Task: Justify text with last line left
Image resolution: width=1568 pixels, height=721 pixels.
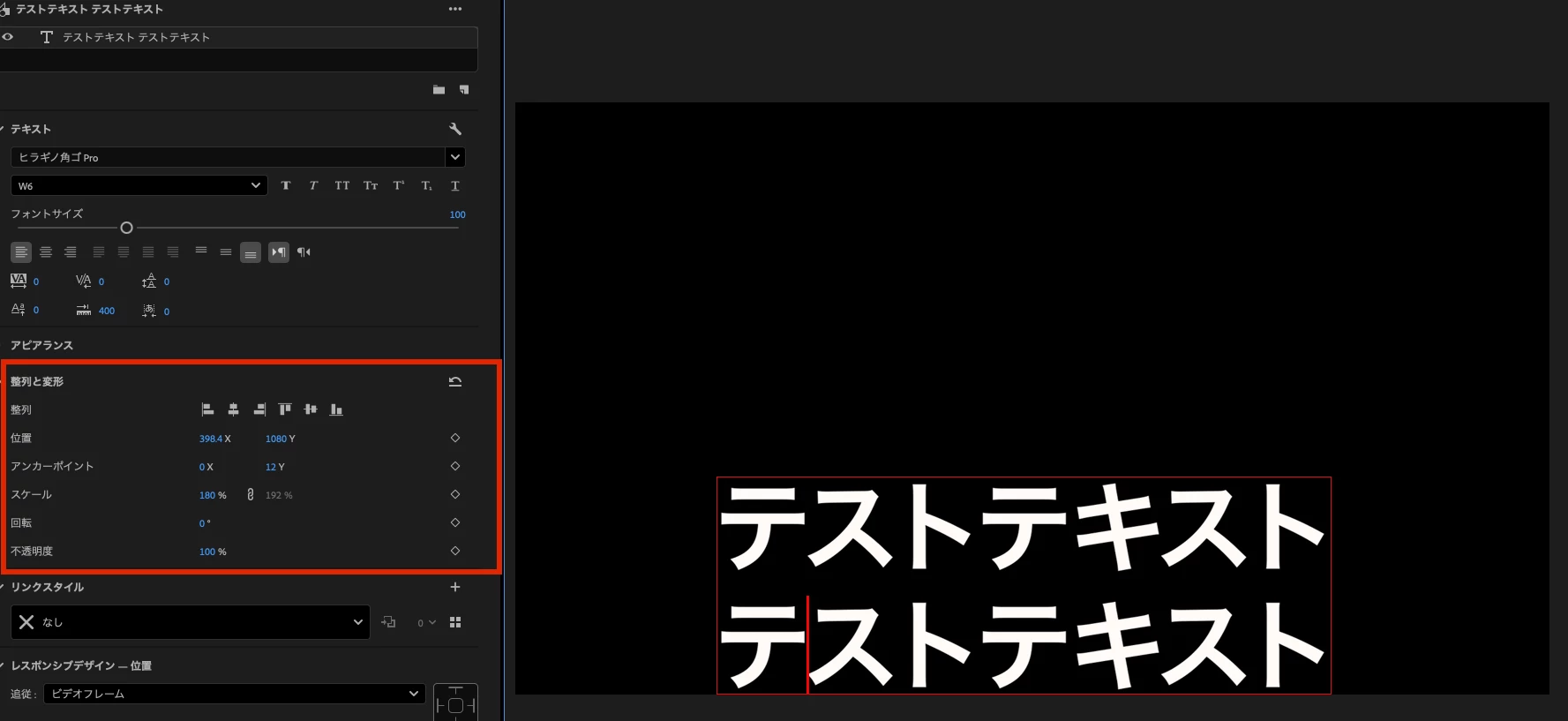Action: click(x=99, y=252)
